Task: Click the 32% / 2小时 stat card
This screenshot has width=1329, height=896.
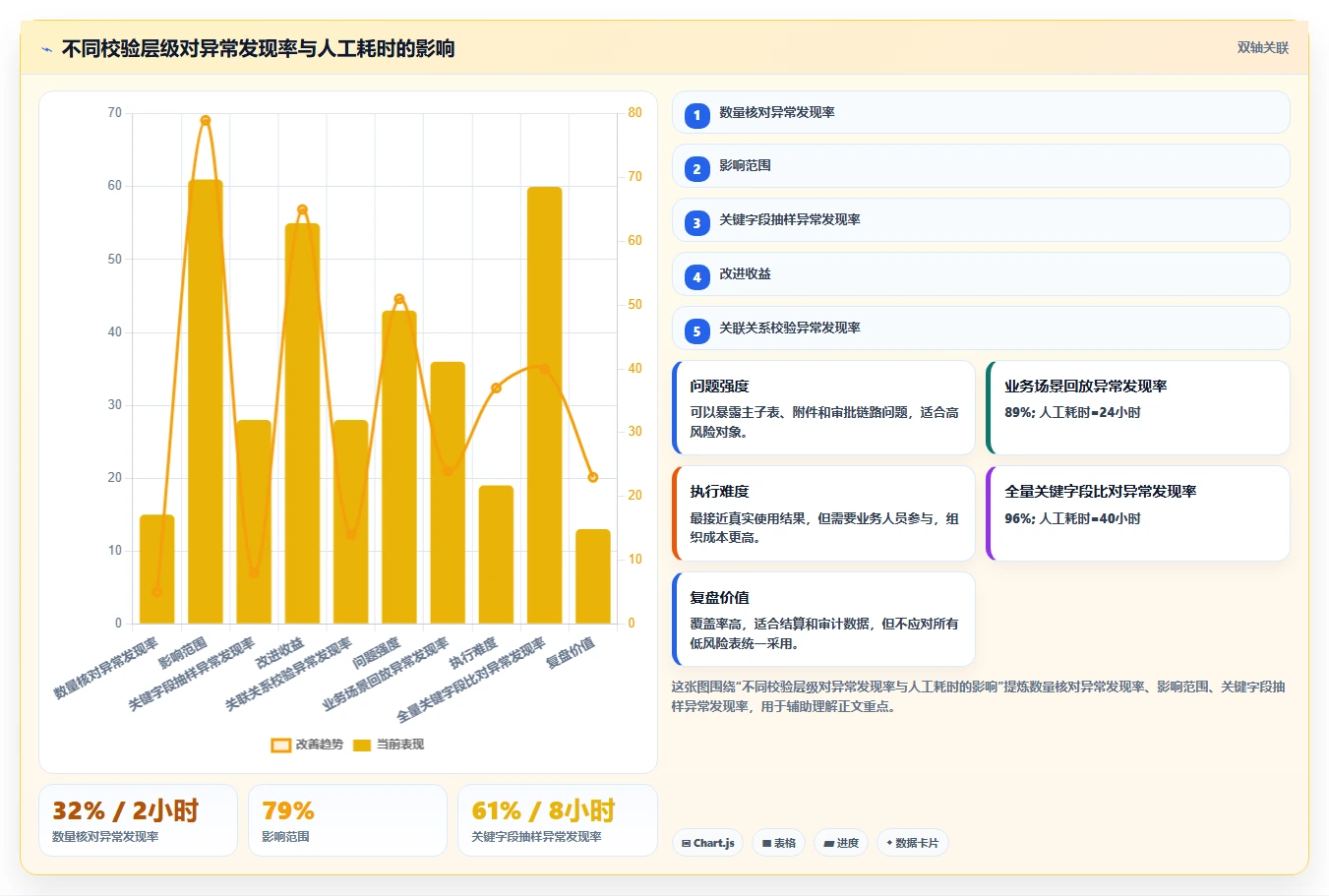Action: [138, 820]
